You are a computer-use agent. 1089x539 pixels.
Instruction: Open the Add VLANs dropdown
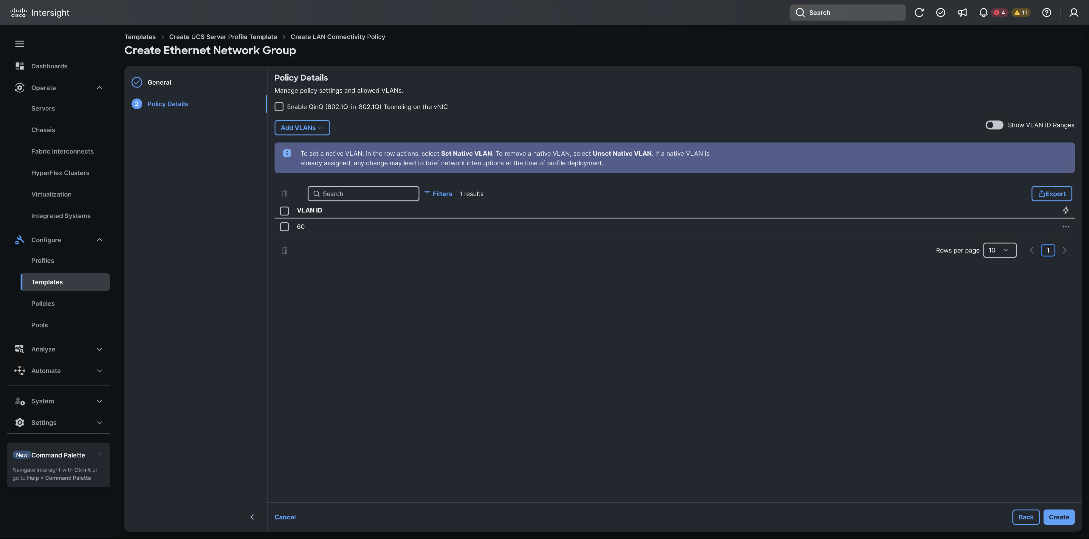tap(301, 128)
